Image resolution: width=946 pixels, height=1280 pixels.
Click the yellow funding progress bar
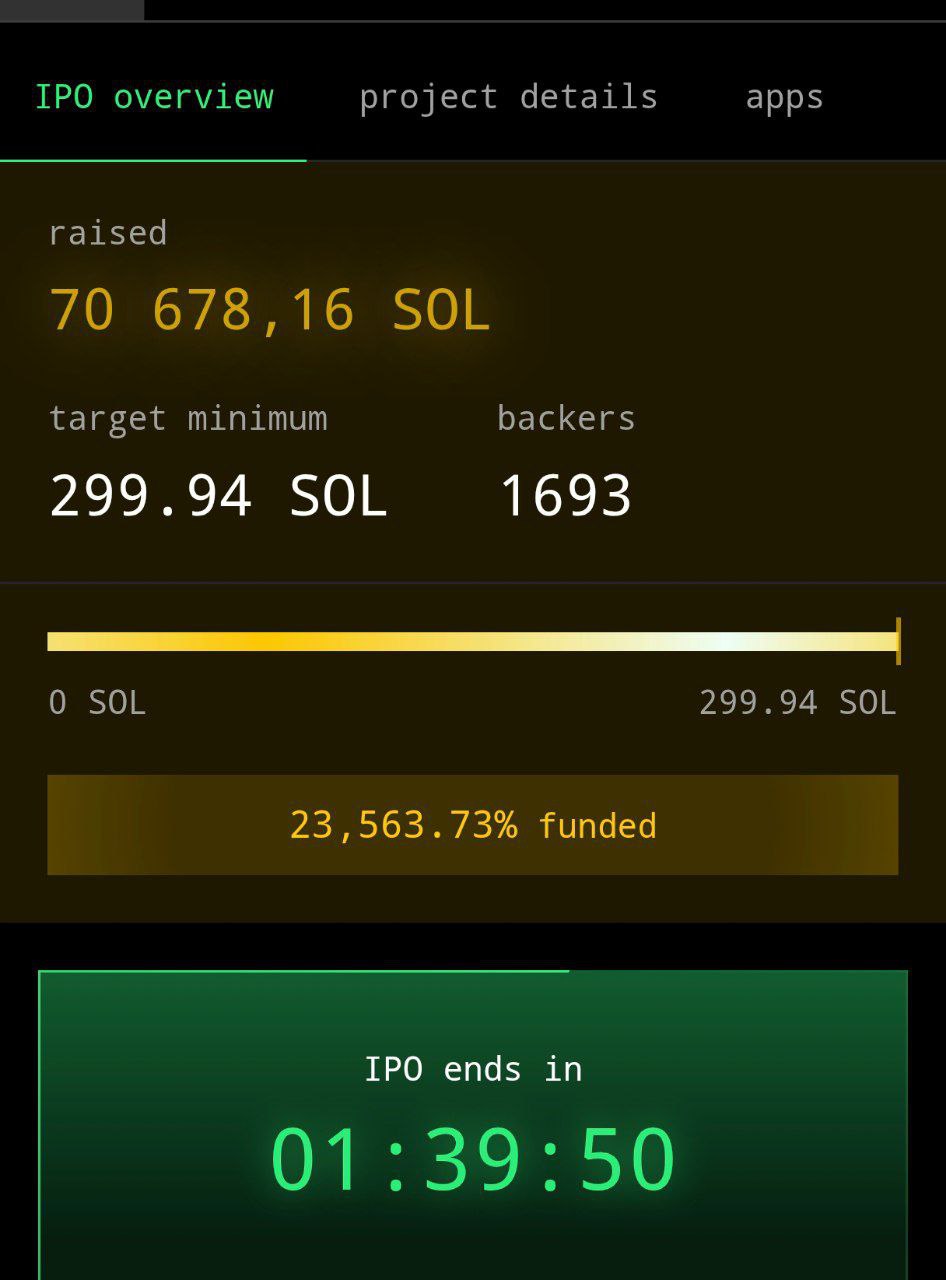pyautogui.click(x=400, y=642)
